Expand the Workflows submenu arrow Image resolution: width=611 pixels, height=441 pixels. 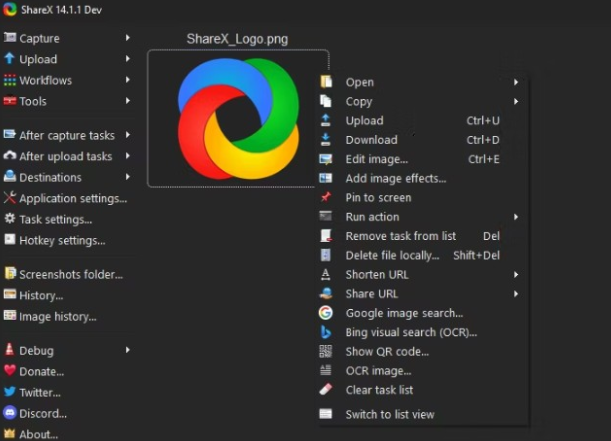[x=127, y=80]
